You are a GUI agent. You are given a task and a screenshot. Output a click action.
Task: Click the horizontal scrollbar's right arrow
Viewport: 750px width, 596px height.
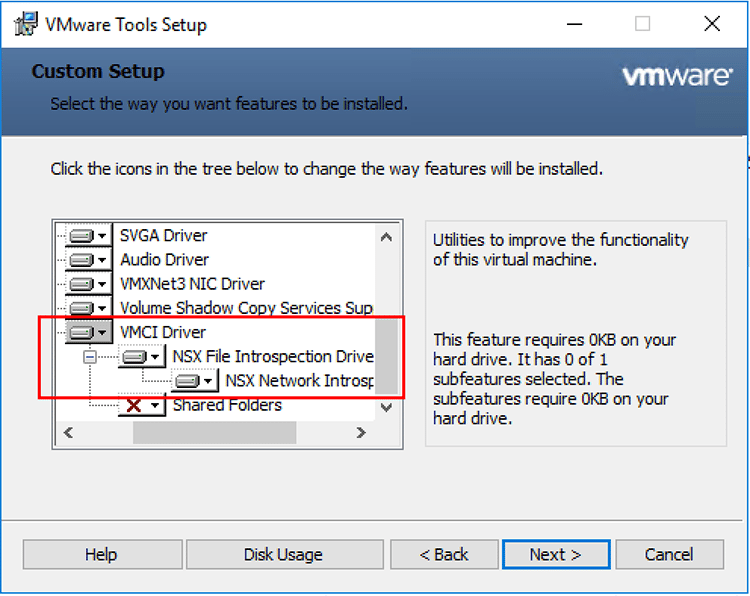click(x=361, y=433)
